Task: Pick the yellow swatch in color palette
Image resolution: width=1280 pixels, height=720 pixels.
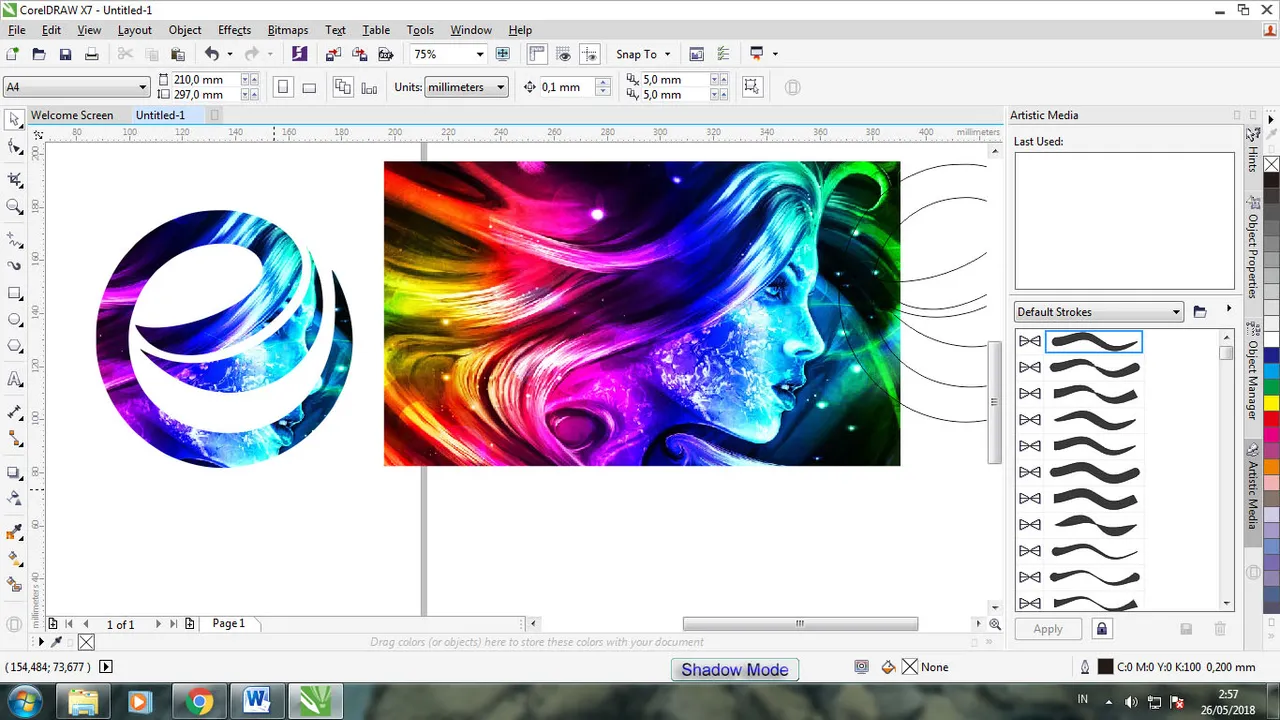Action: 1271,402
